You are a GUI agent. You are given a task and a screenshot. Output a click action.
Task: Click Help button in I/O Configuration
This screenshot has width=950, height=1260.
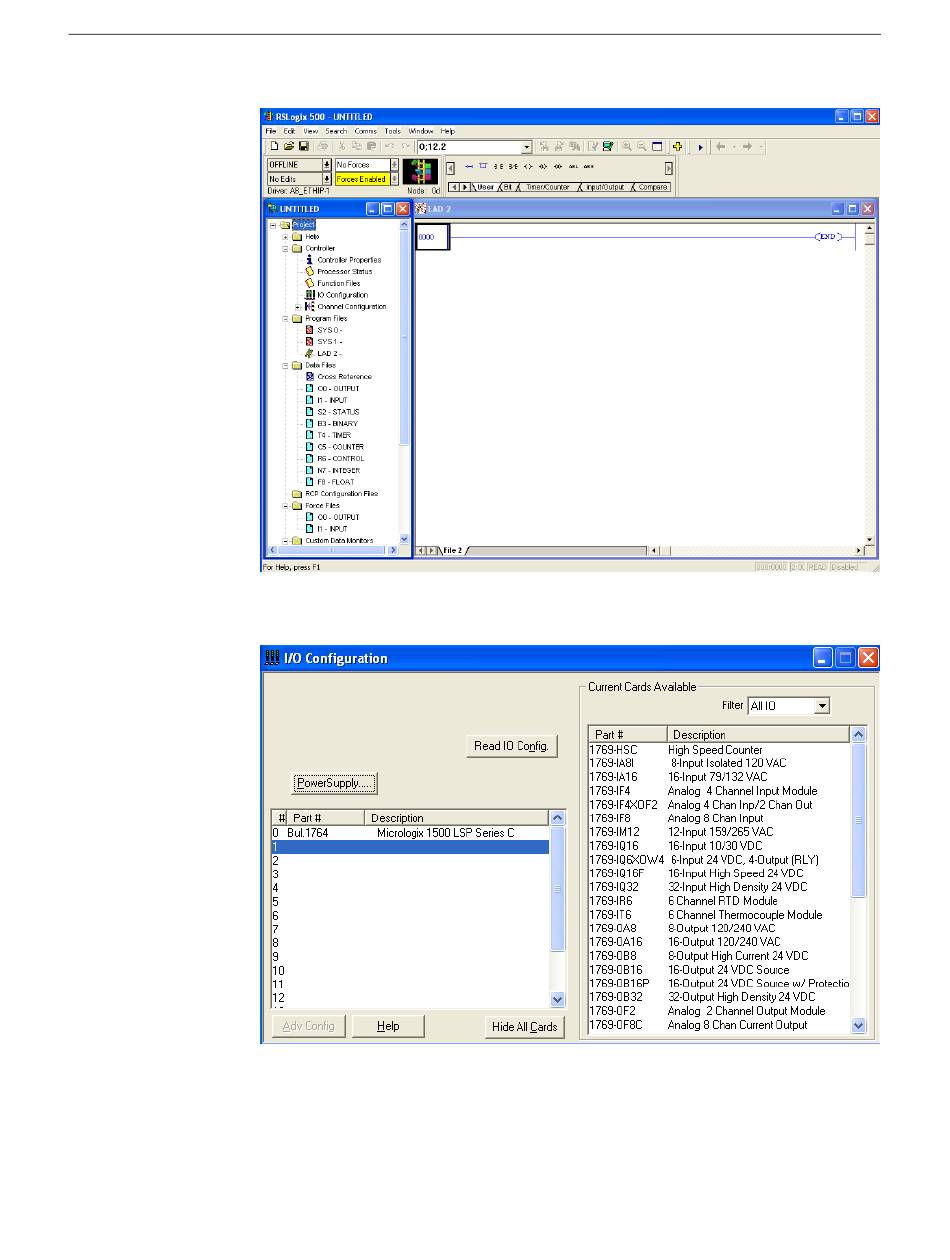388,1026
